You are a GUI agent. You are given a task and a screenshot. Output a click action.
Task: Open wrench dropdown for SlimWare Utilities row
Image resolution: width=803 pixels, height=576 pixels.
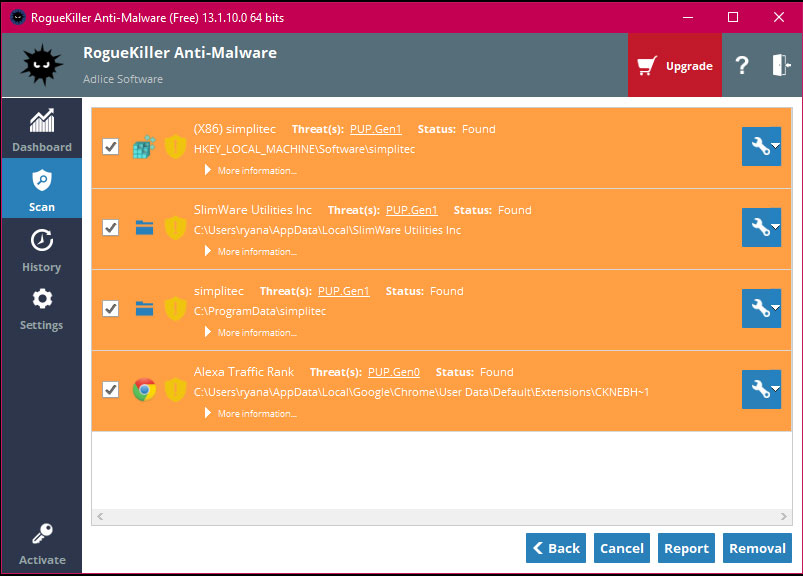tap(761, 227)
